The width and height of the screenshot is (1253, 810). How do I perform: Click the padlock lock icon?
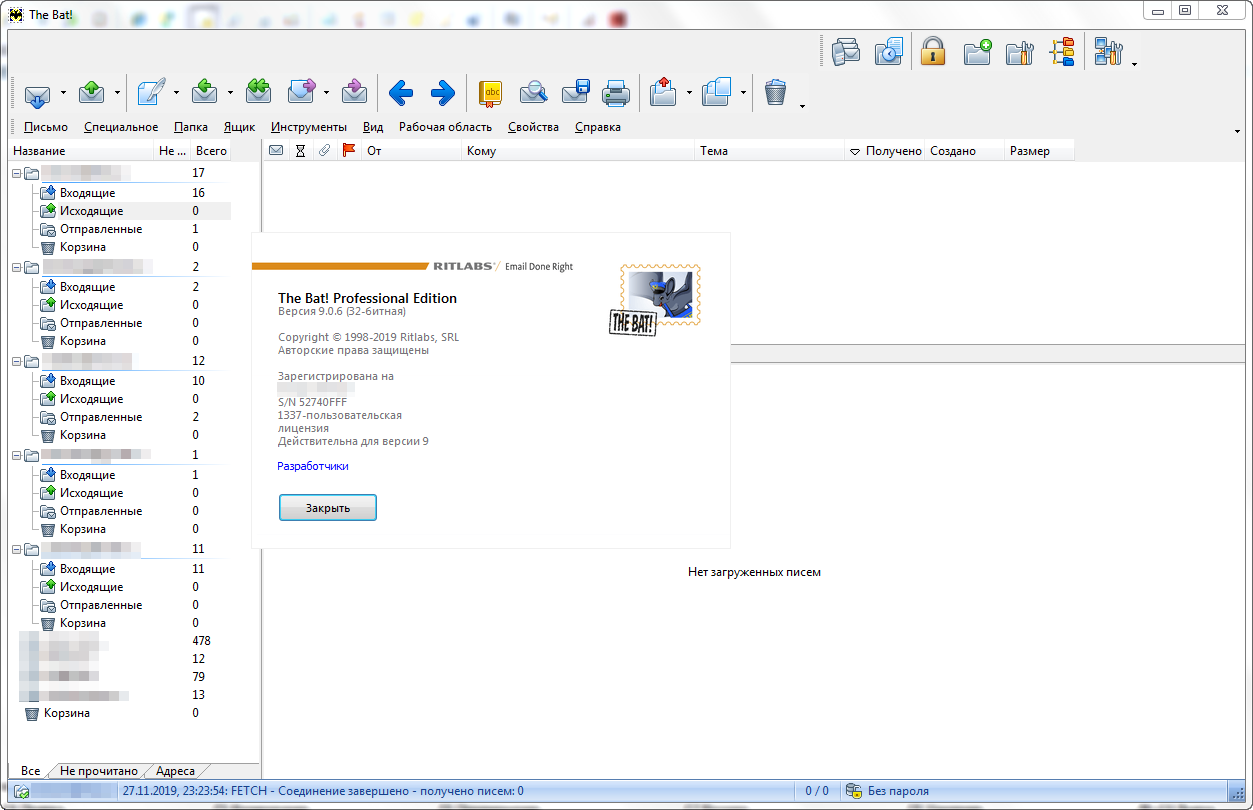click(x=933, y=52)
